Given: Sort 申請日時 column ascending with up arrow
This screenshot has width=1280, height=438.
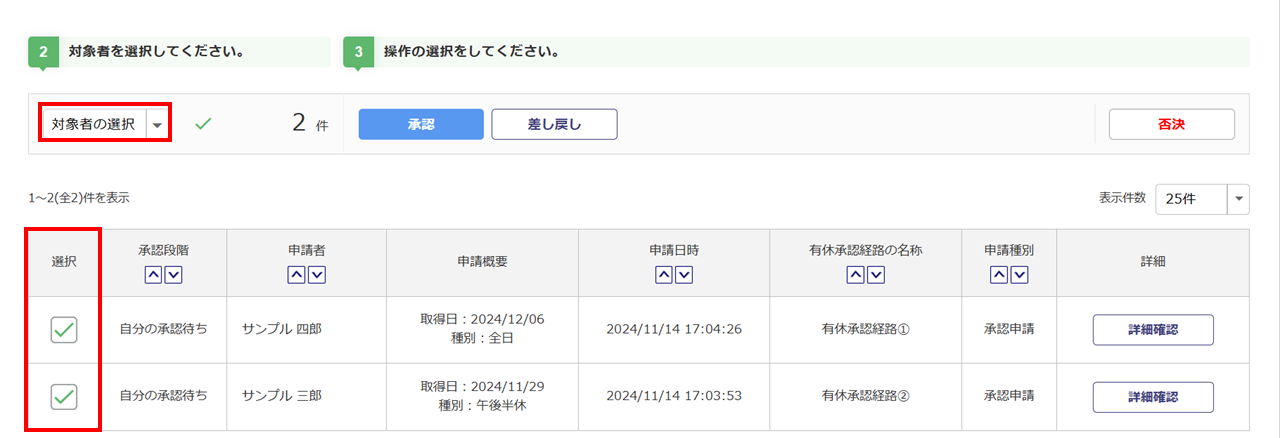Looking at the screenshot, I should point(664,275).
